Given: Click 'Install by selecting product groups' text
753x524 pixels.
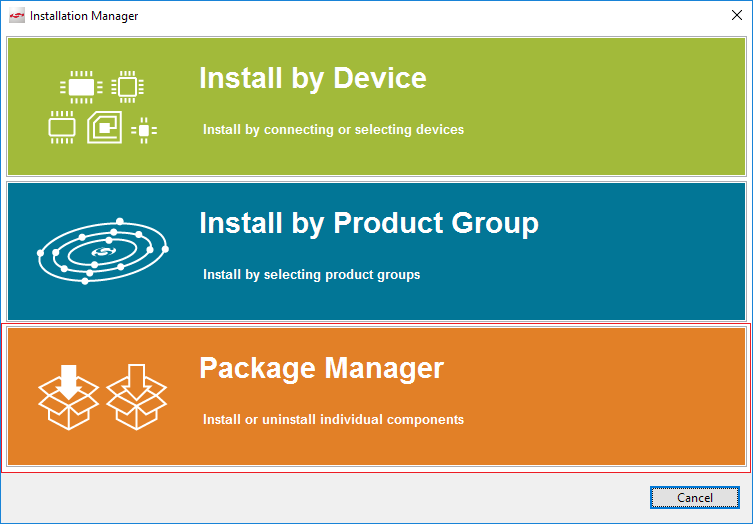Looking at the screenshot, I should (x=311, y=275).
